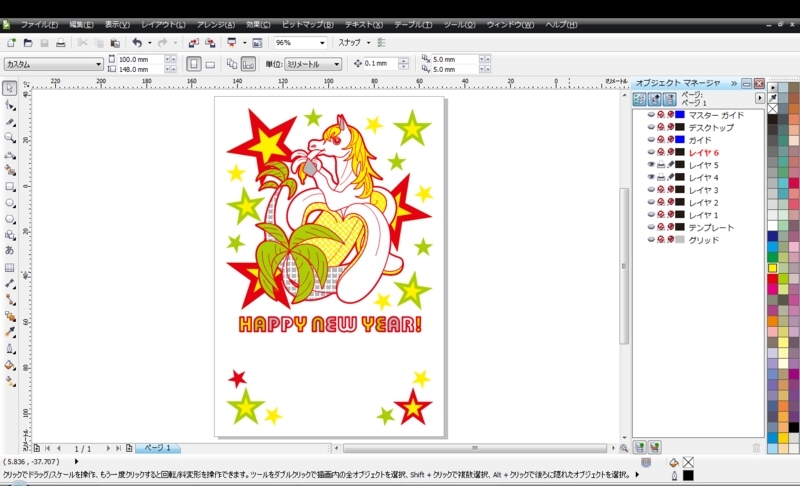This screenshot has width=800, height=486.
Task: Select the Rectangle tool
Action: (10, 187)
